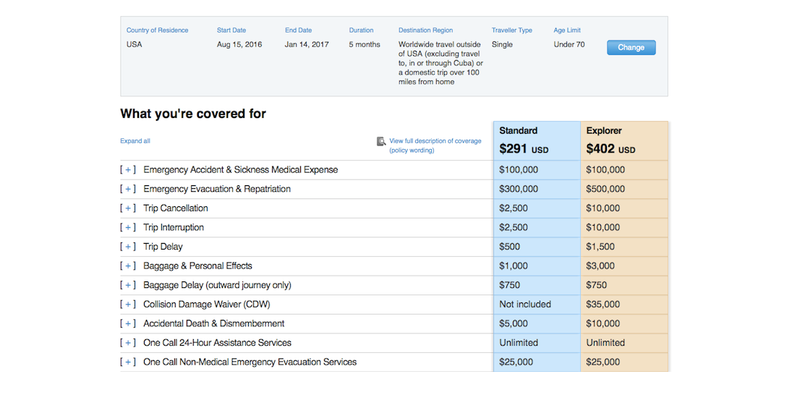Click the Single traveller type value
The height and width of the screenshot is (395, 800).
coord(502,44)
